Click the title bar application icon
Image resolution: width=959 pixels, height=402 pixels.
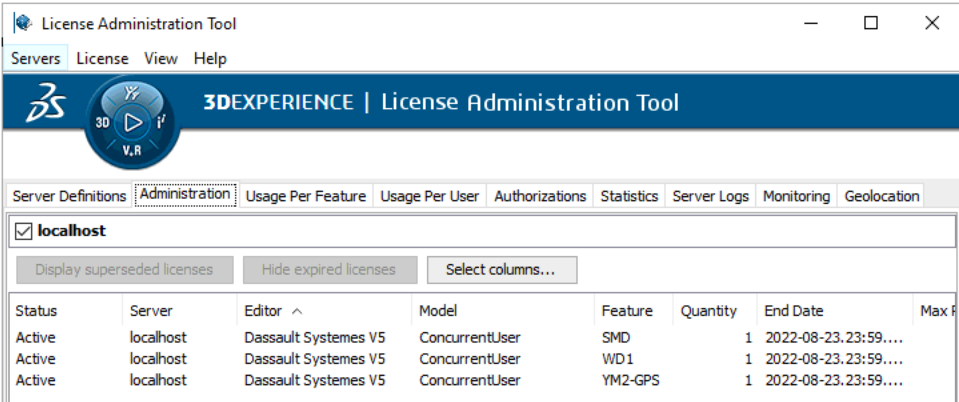click(22, 23)
